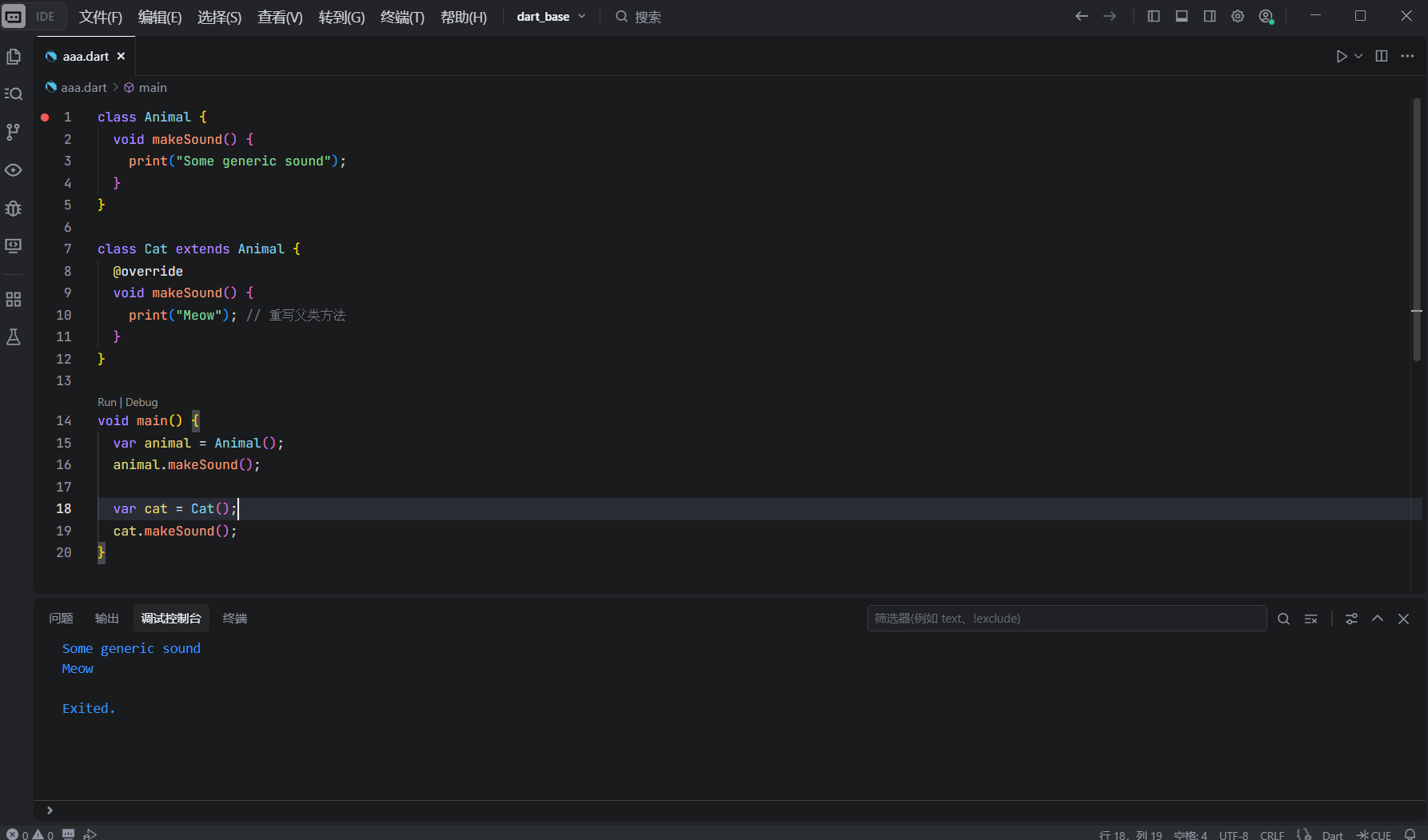Click the 空格: 4 indentation setting
Image resolution: width=1428 pixels, height=840 pixels.
point(1191,834)
